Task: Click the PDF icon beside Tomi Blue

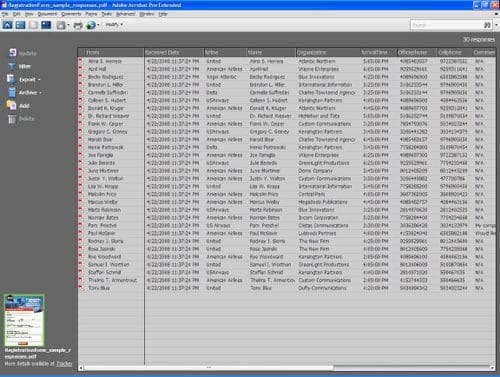Action: click(81, 288)
